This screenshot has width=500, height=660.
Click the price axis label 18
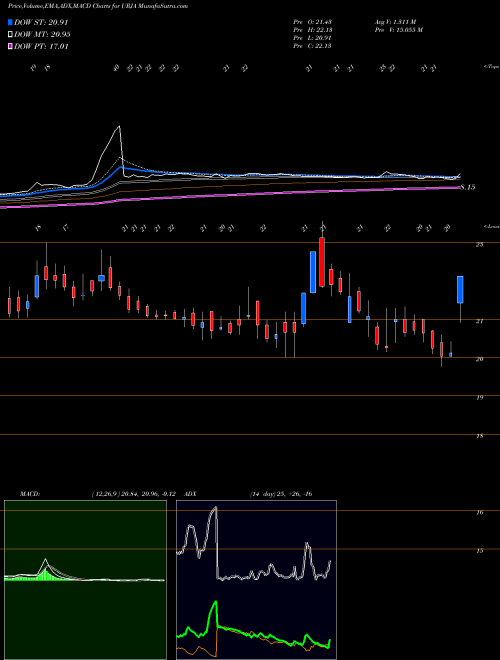tap(479, 436)
